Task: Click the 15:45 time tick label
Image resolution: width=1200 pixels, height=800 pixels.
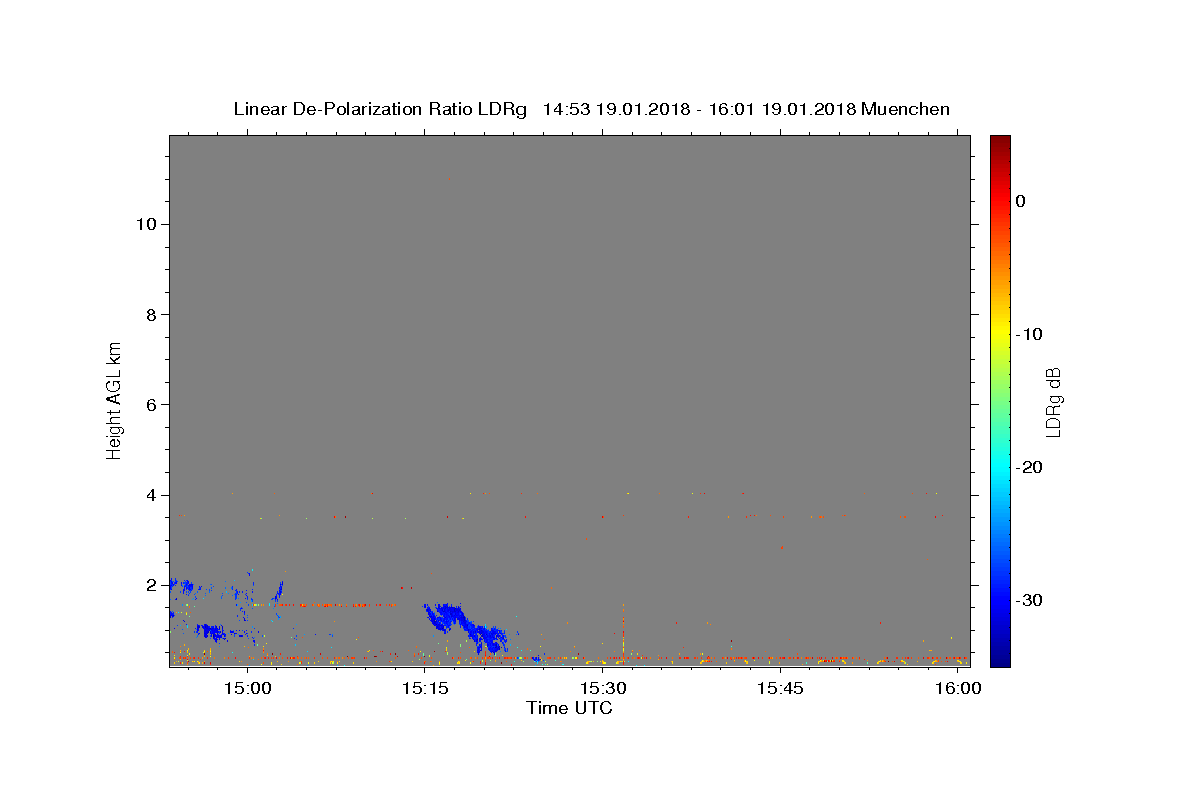Action: [x=781, y=688]
